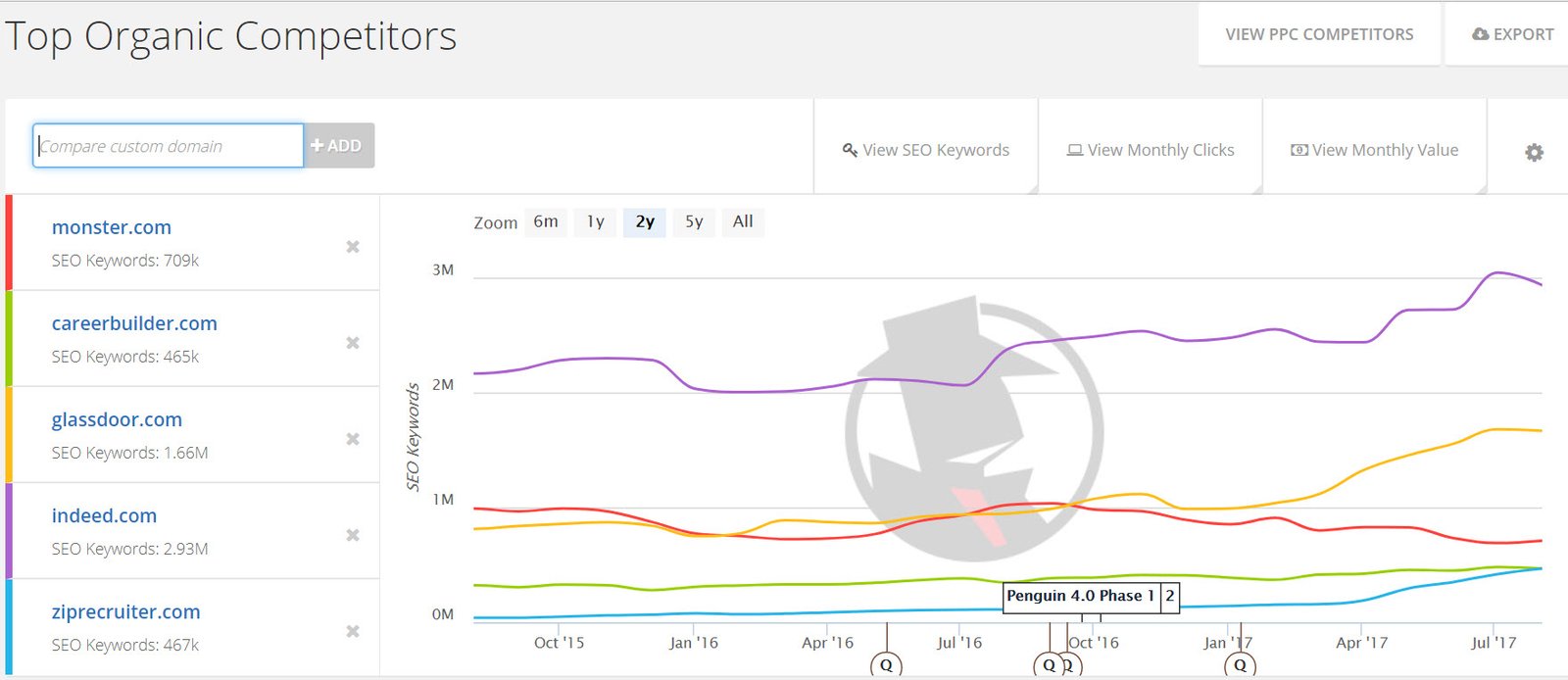Click 'SEO Keywords: 2.93M' text
This screenshot has width=1568, height=680.
coord(129,549)
